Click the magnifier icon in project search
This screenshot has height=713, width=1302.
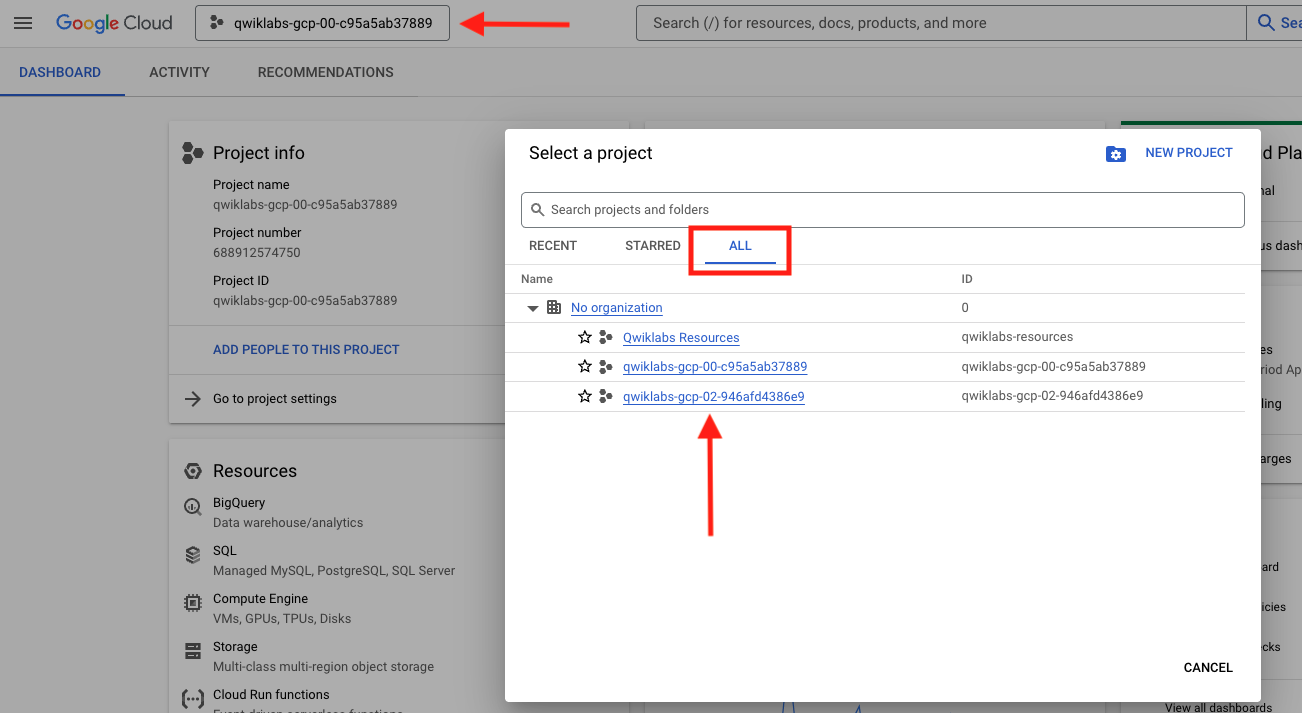point(538,210)
